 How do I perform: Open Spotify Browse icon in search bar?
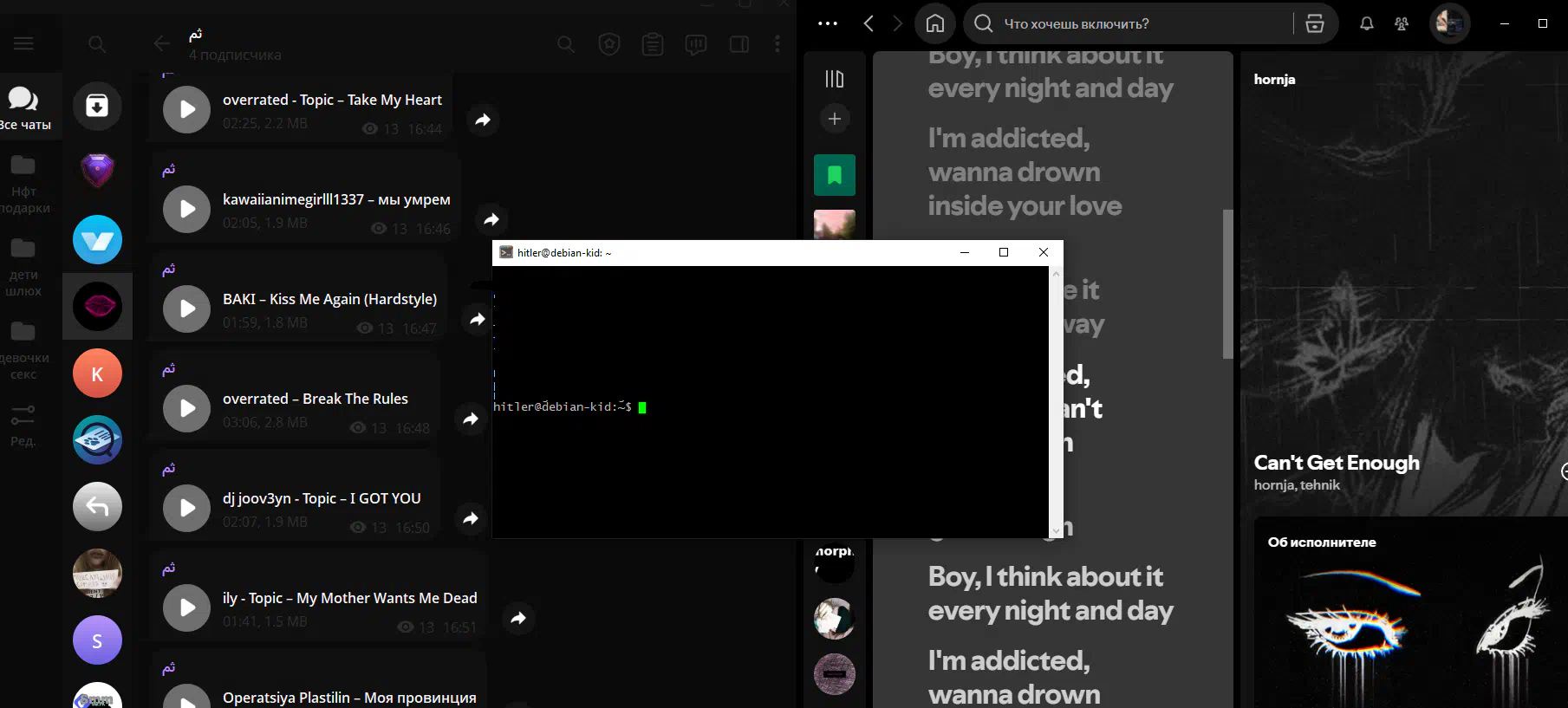(x=1315, y=23)
